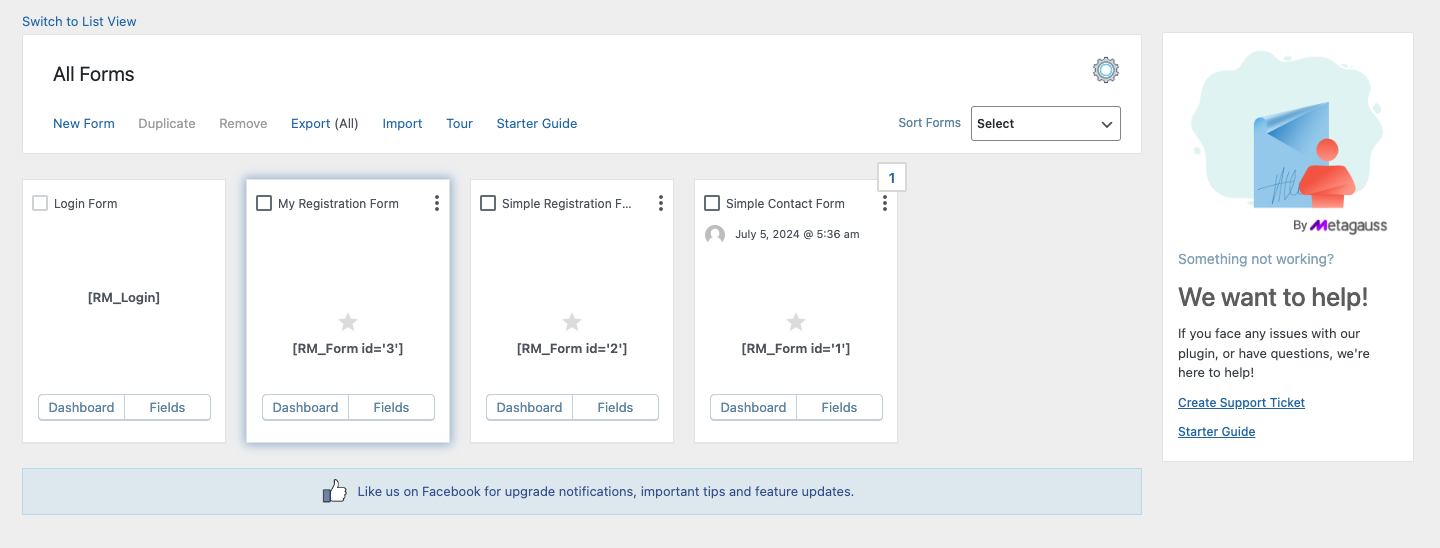Image resolution: width=1440 pixels, height=548 pixels.
Task: Open the Sort Forms dropdown
Action: pos(1045,124)
